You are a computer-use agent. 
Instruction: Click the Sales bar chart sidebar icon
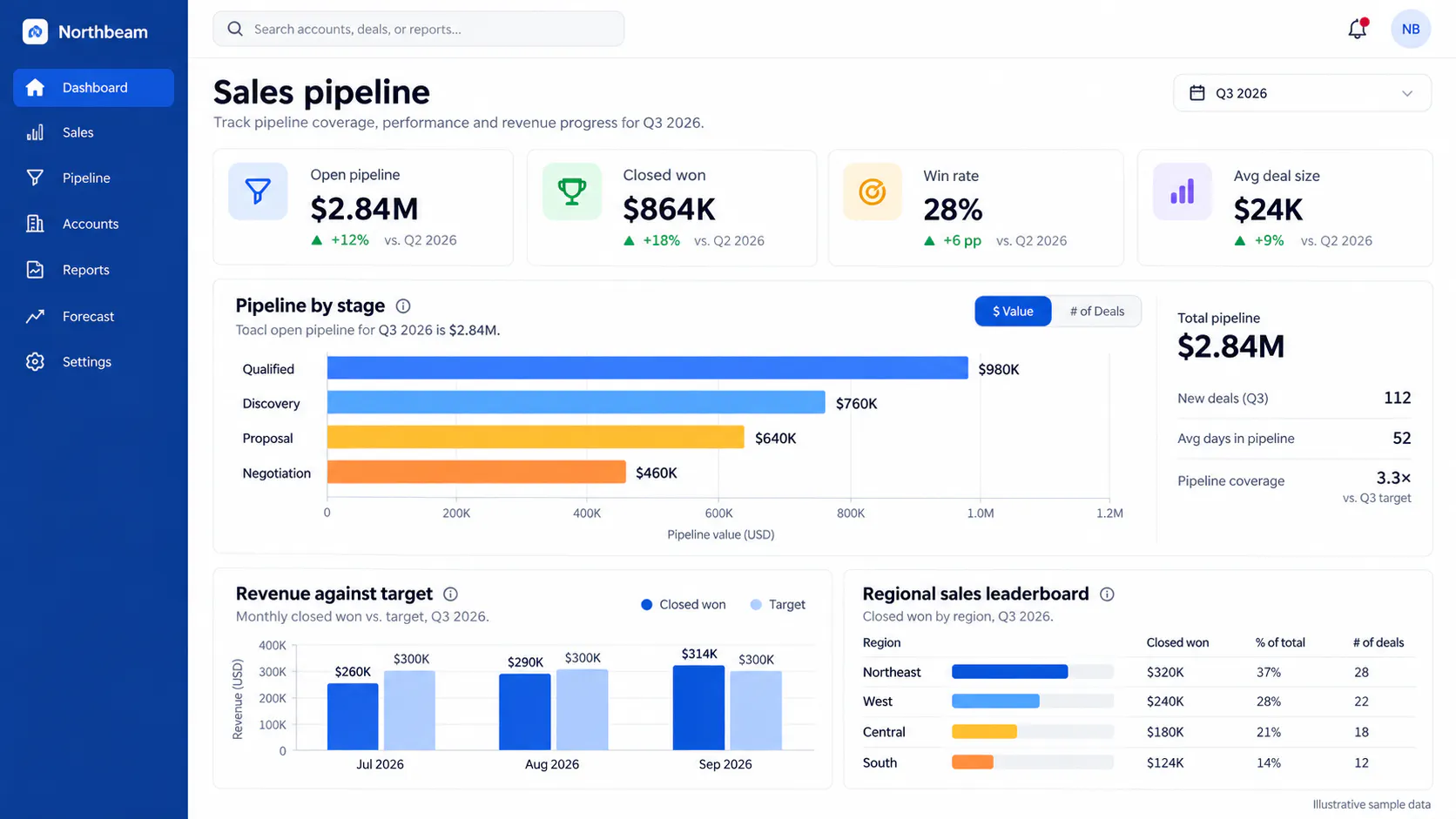coord(35,132)
